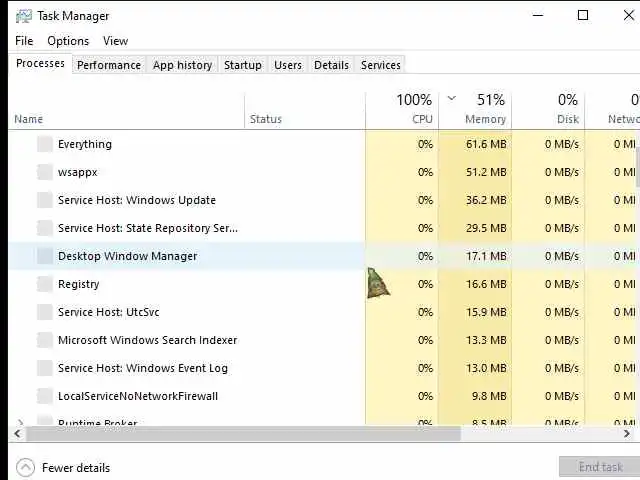Click the Desktop Window Manager icon
Viewport: 640px width, 480px height.
[45, 256]
